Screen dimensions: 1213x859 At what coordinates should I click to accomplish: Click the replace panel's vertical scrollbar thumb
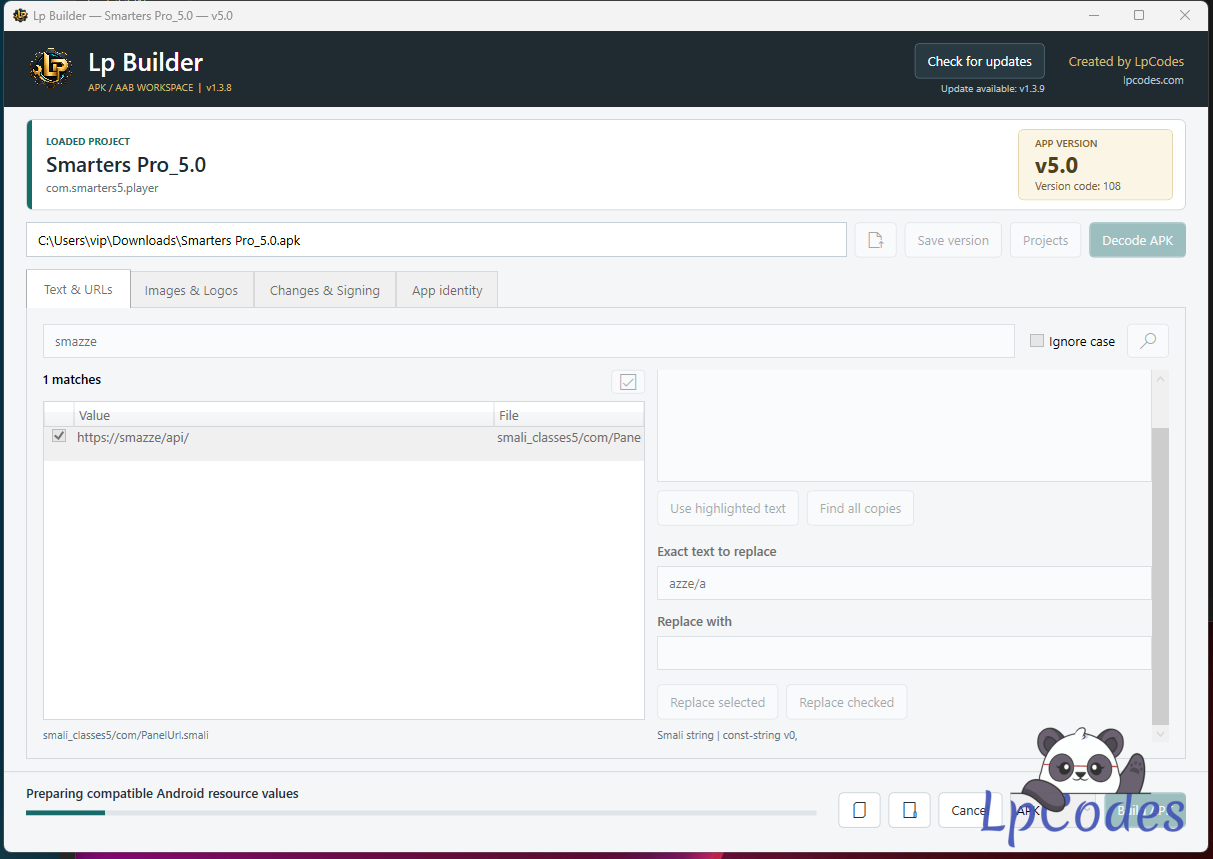[x=1160, y=575]
